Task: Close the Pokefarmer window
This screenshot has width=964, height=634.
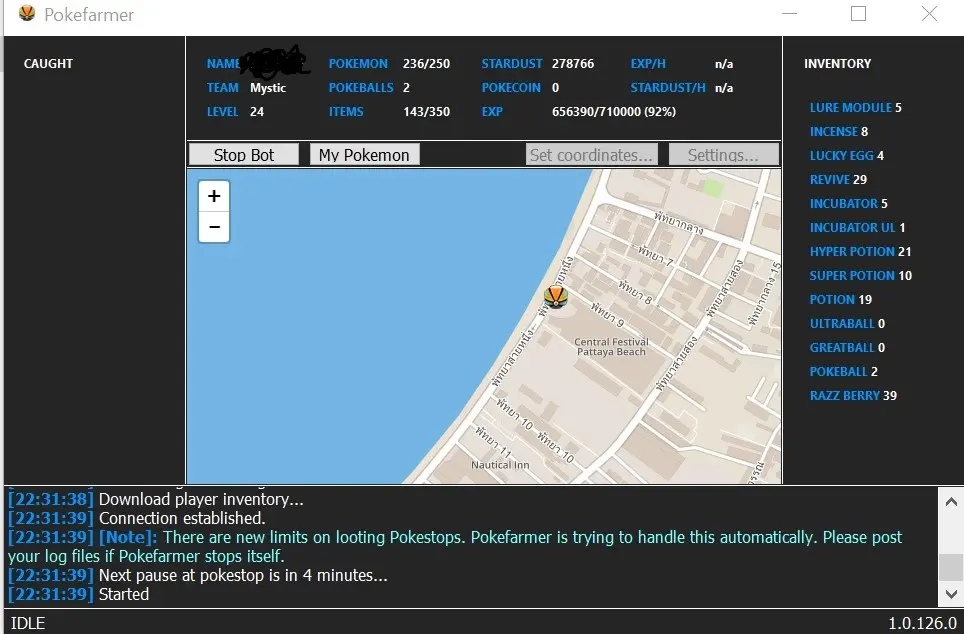Action: coord(929,14)
